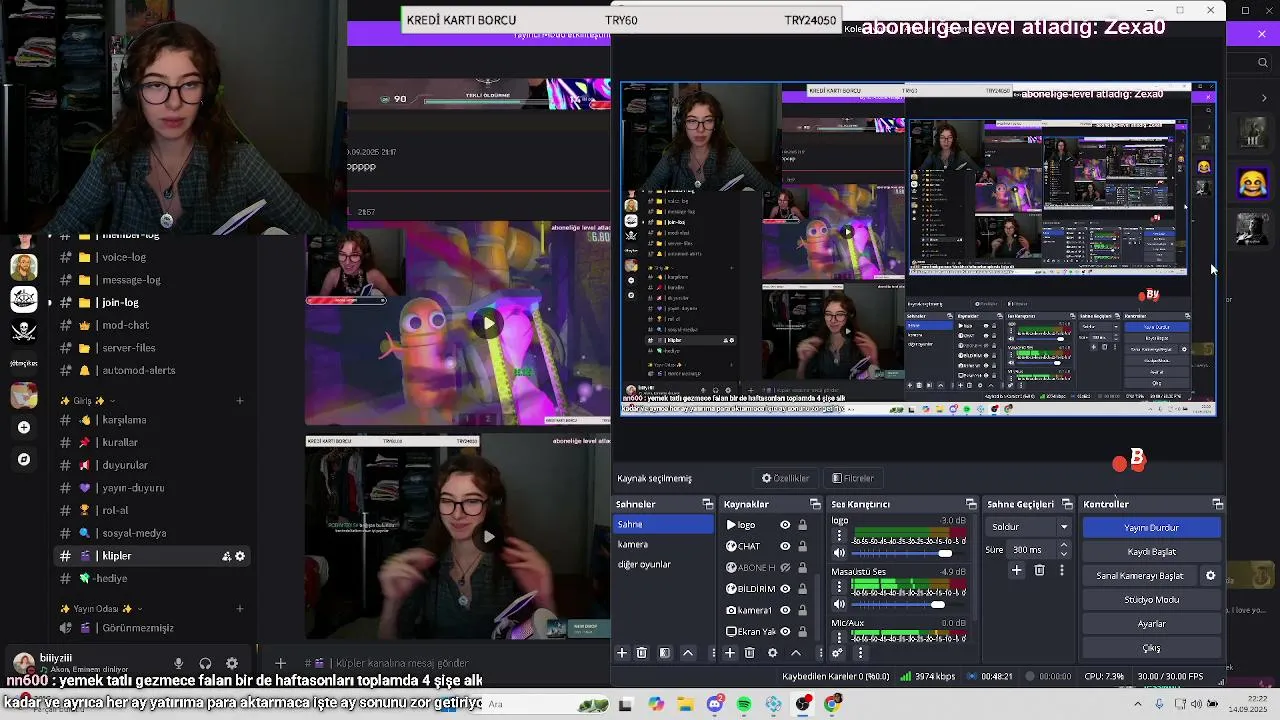The image size is (1280, 720).
Task: Open virtual camera settings gear
Action: tap(1211, 576)
